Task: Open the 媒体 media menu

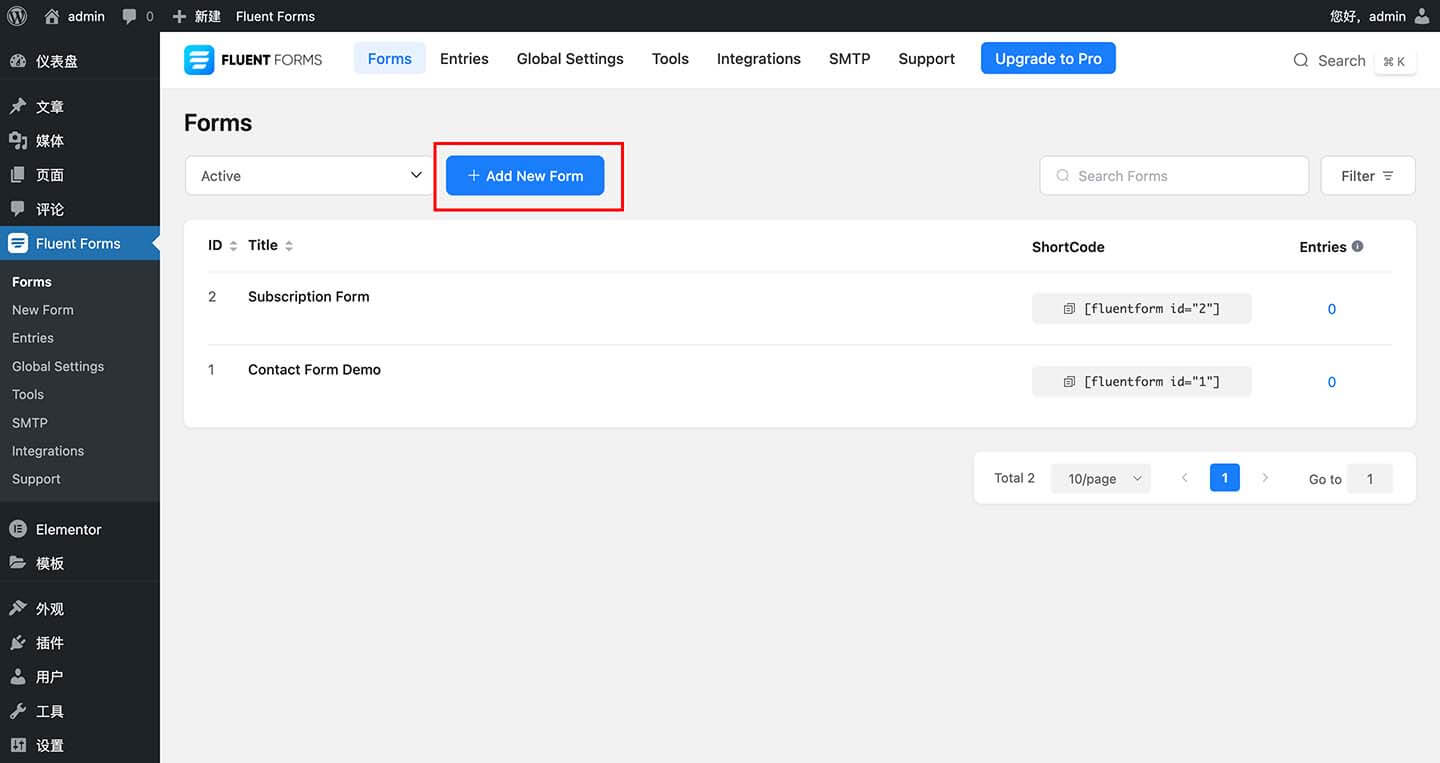Action: click(x=80, y=141)
